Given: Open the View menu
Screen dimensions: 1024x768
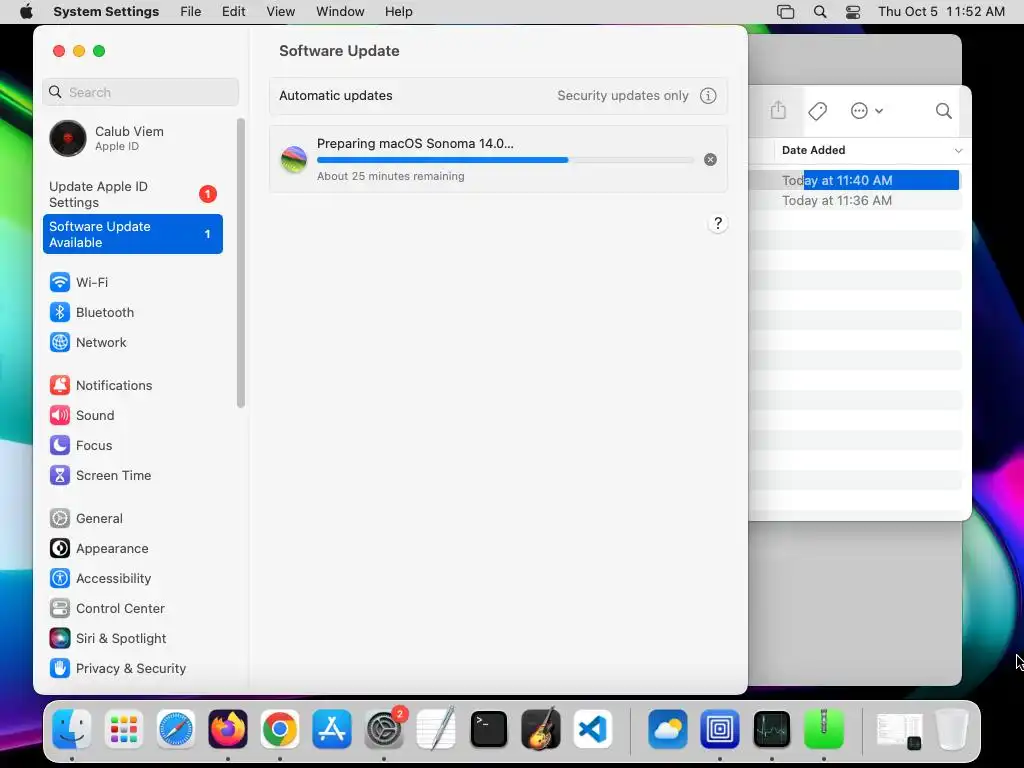Looking at the screenshot, I should tap(281, 12).
